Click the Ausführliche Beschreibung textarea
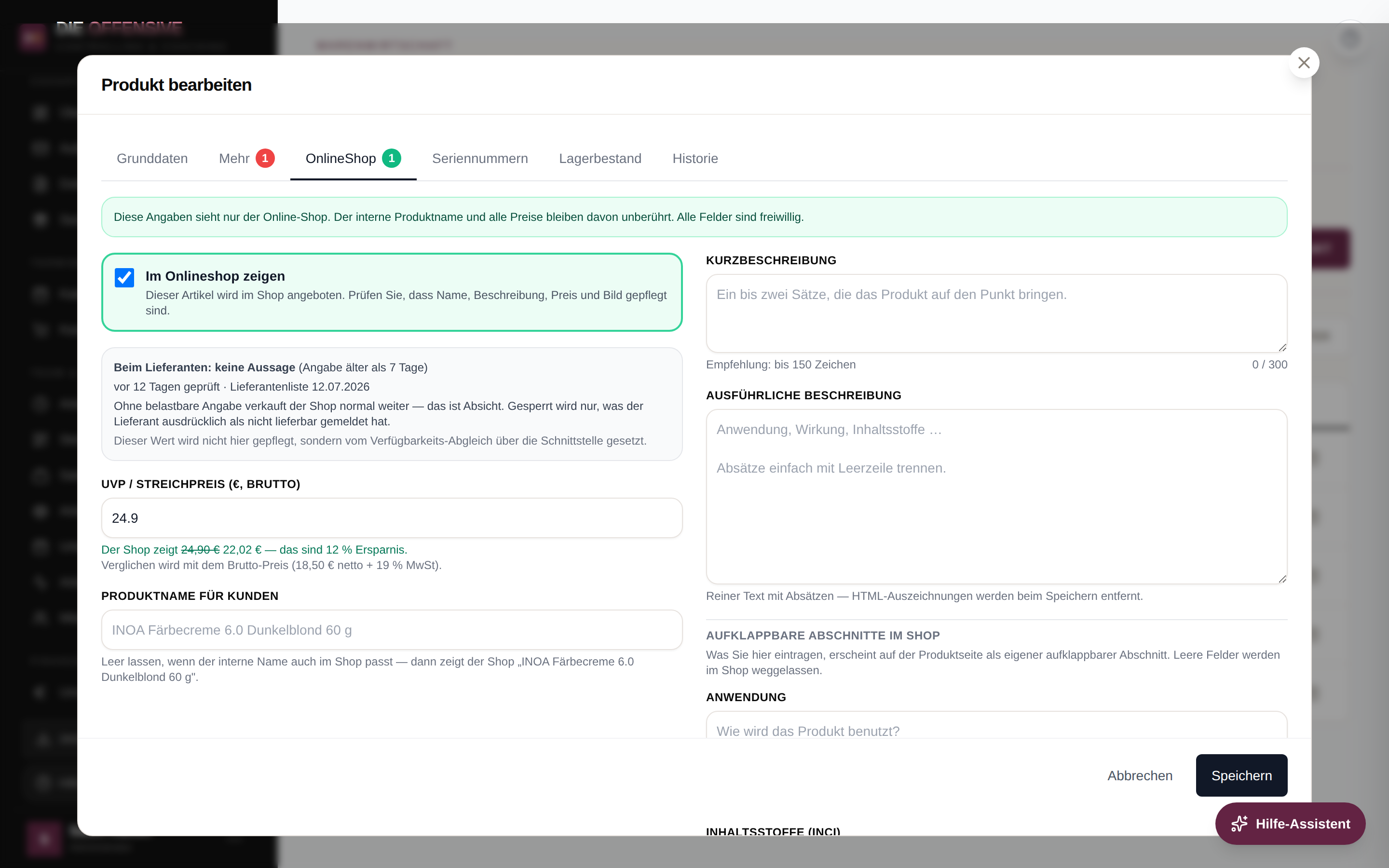The height and width of the screenshot is (868, 1389). click(x=996, y=497)
